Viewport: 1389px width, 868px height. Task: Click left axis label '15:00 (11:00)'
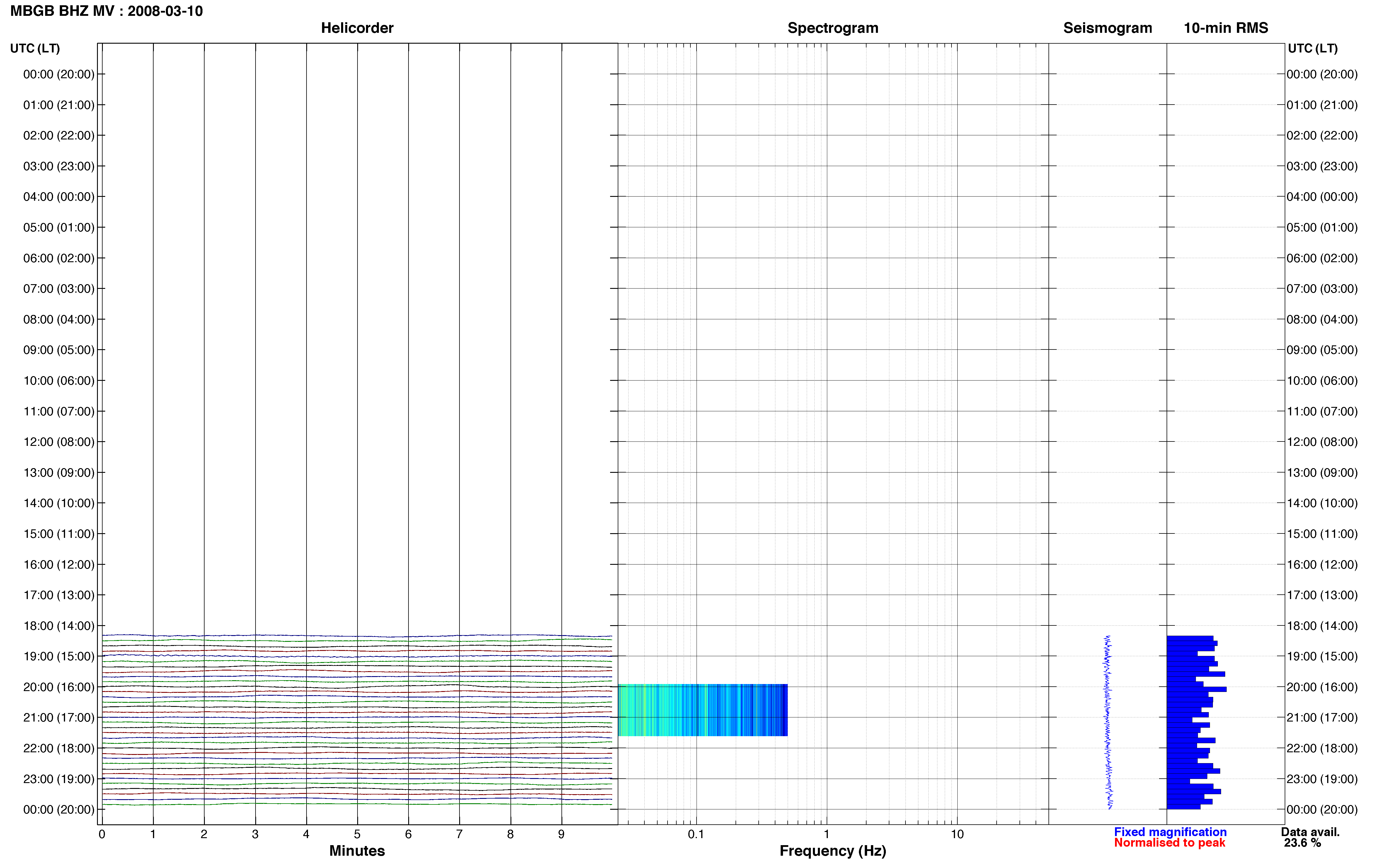59,534
